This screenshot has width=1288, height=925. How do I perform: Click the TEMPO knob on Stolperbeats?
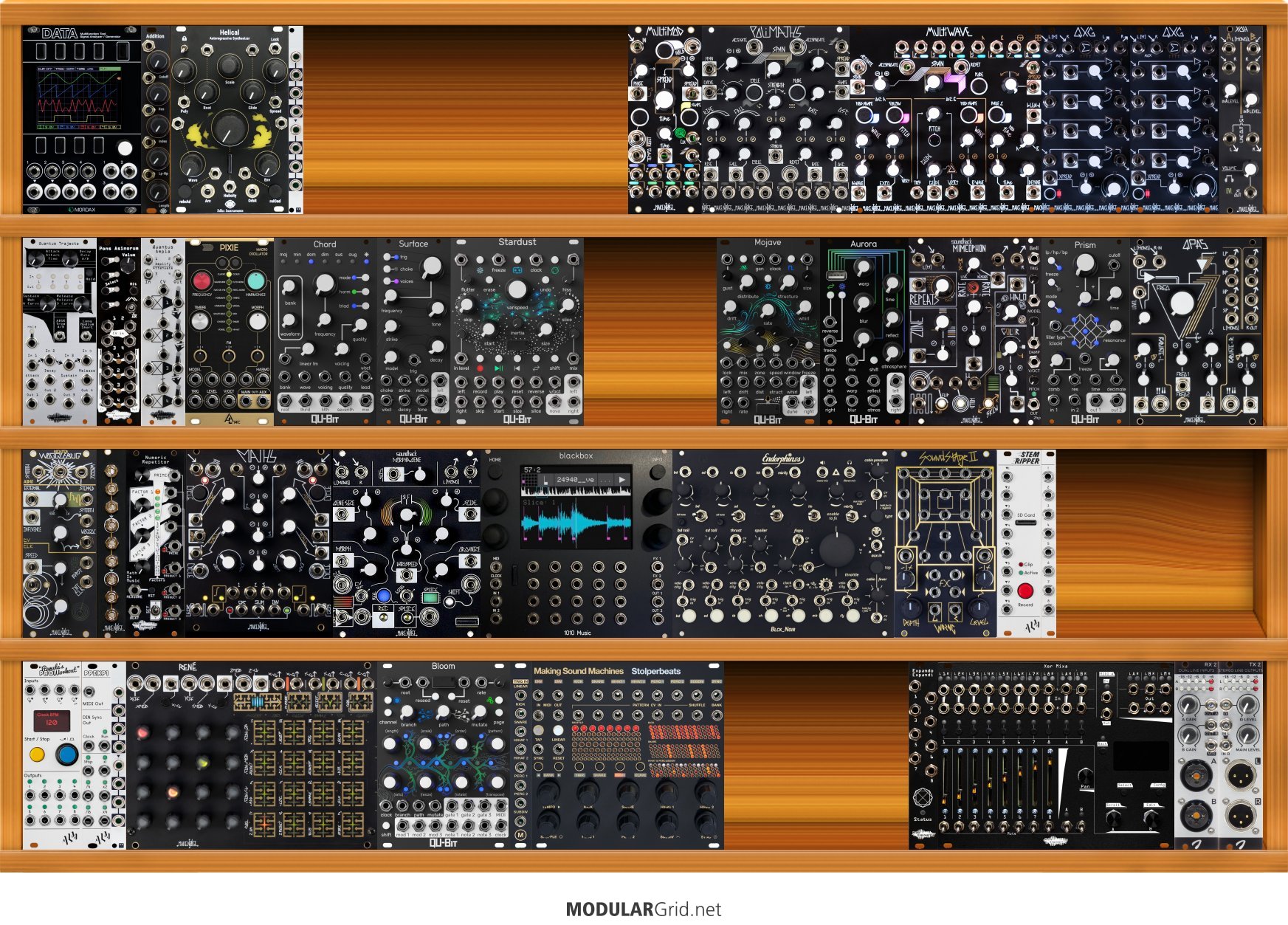pos(547,792)
